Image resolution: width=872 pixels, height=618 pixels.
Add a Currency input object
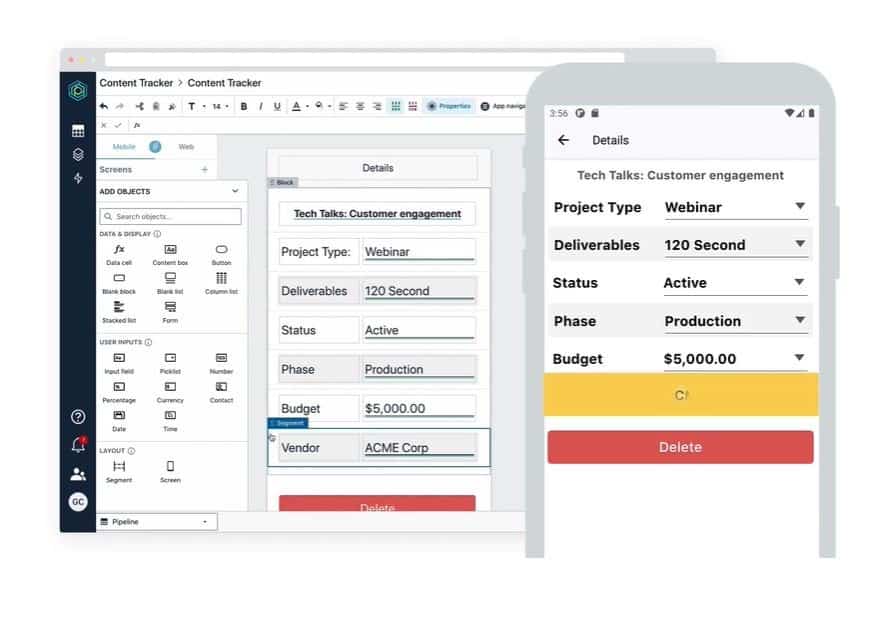(170, 386)
